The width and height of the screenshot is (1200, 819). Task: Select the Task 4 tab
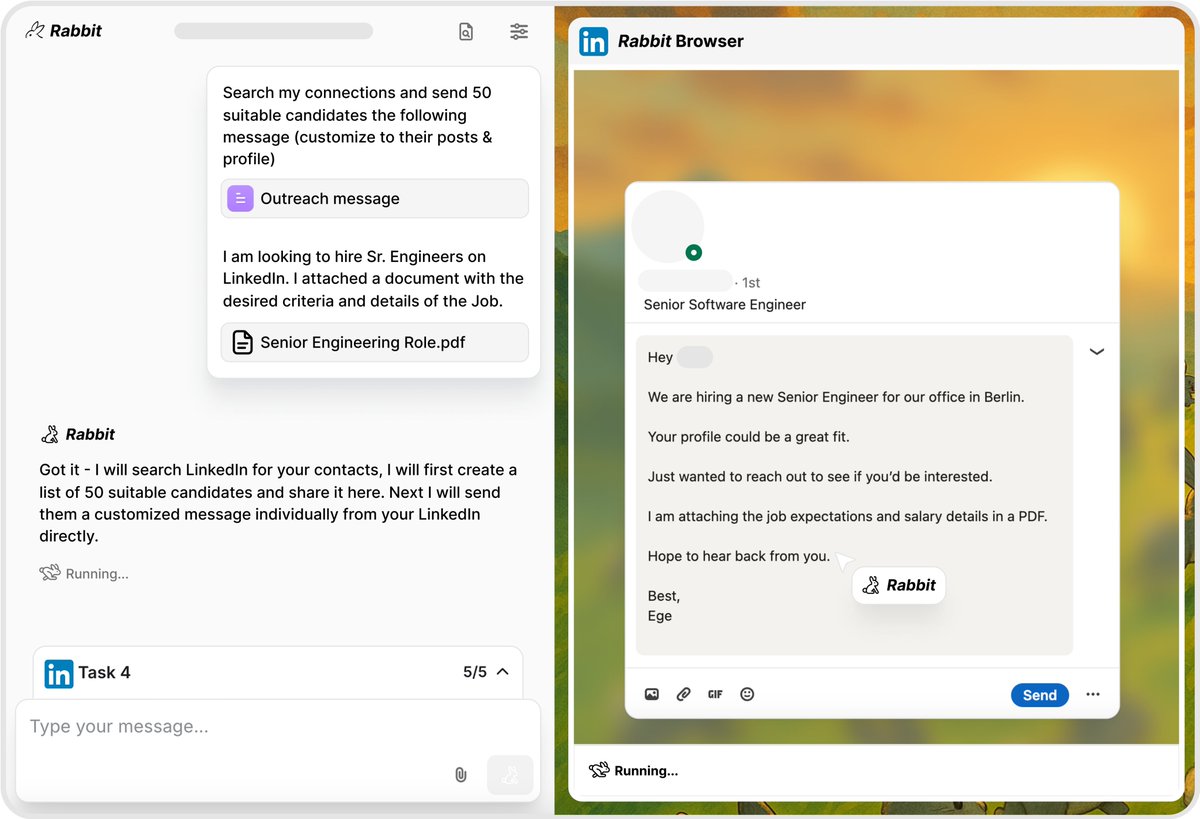point(104,672)
